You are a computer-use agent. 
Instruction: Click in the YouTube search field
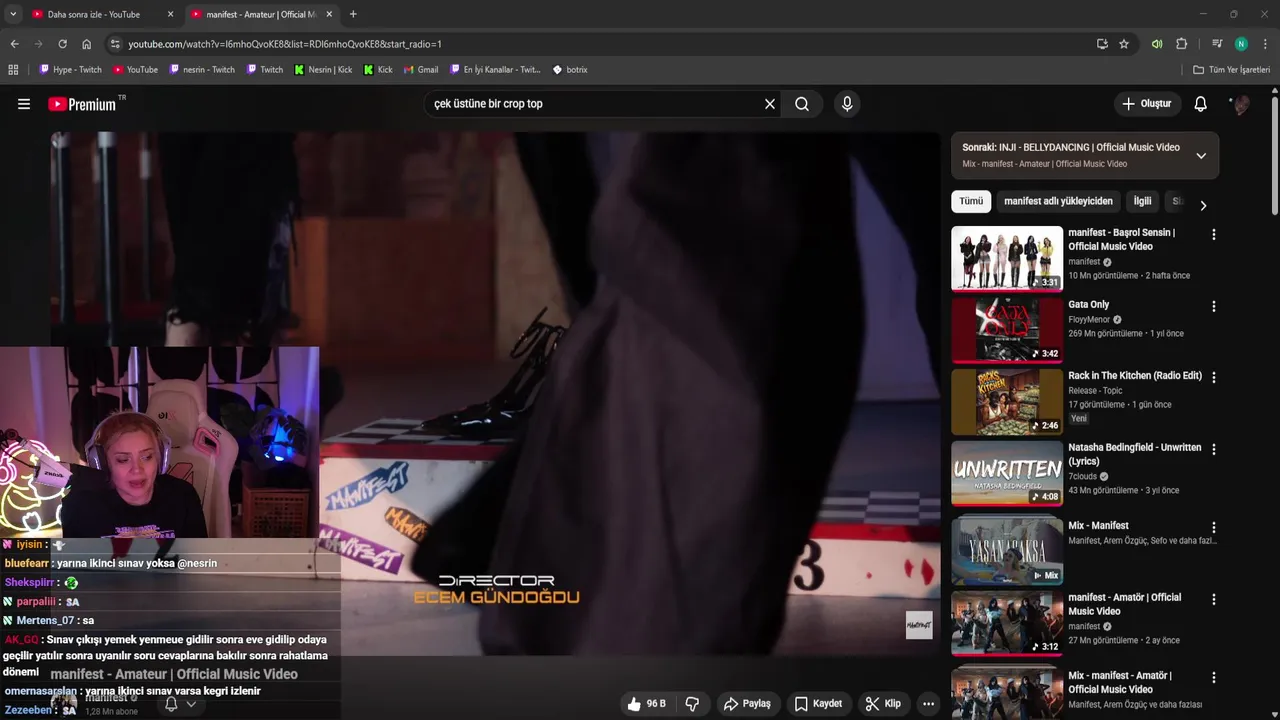coord(595,104)
